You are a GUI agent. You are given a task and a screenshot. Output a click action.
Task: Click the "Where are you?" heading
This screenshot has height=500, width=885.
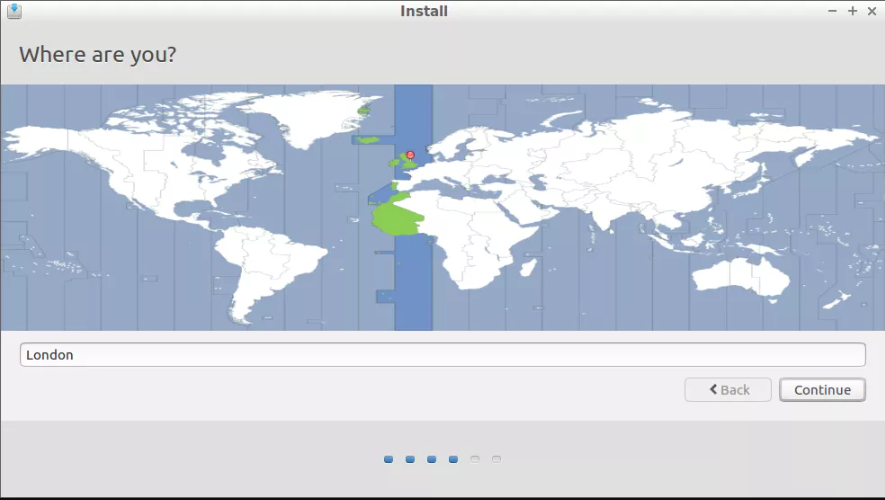tap(98, 55)
